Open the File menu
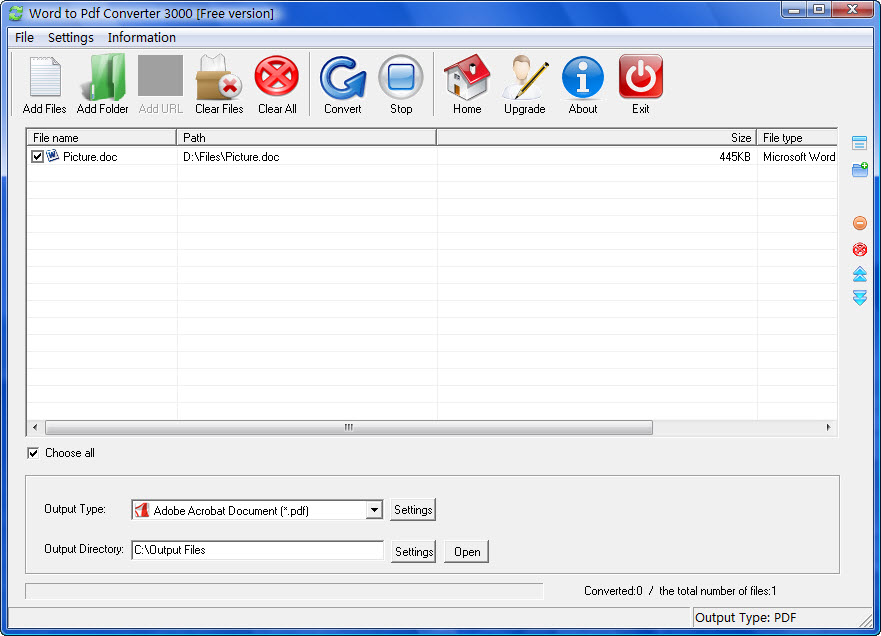Image resolution: width=881 pixels, height=636 pixels. 24,38
